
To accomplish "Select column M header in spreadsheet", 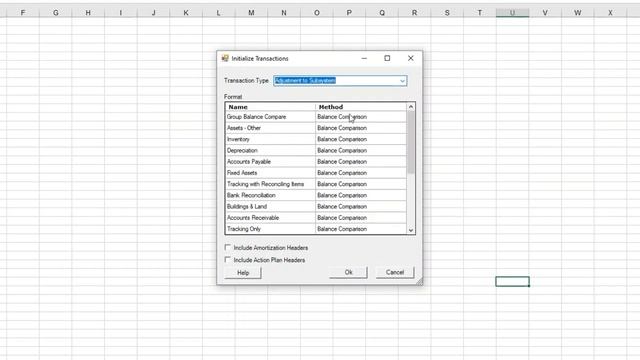I will click(251, 13).
